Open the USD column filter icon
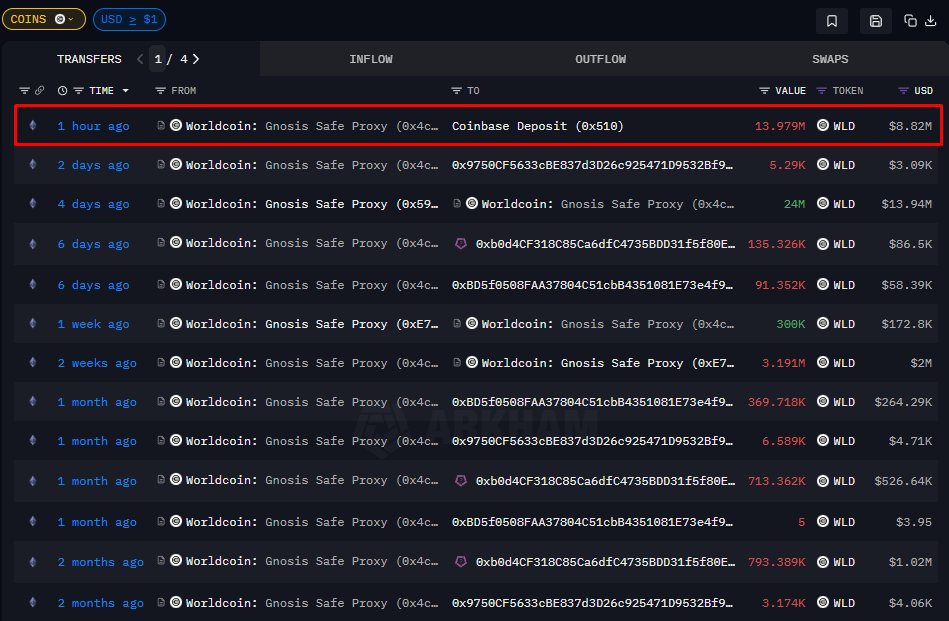 pyautogui.click(x=903, y=91)
